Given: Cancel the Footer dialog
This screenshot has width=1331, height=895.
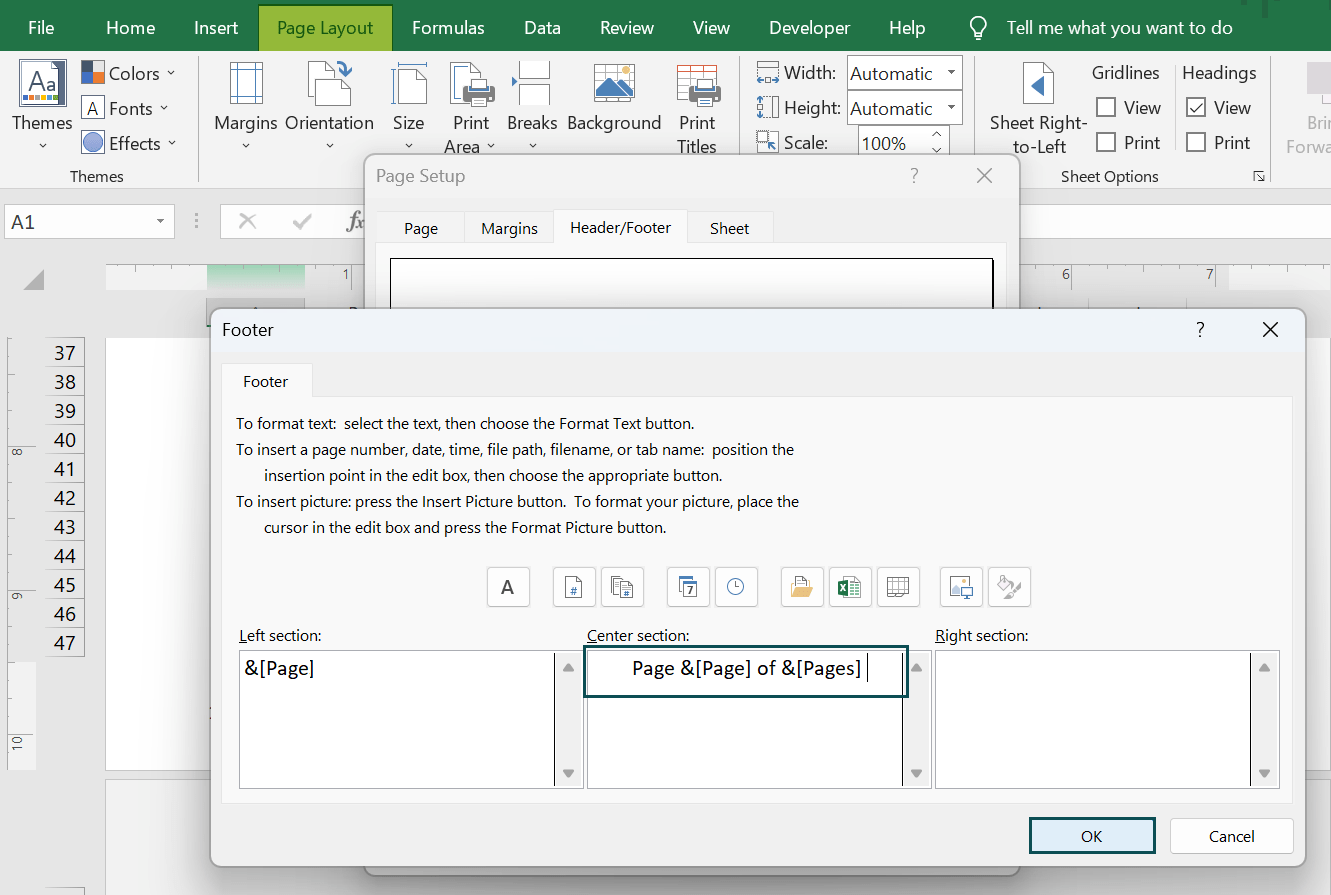Looking at the screenshot, I should (x=1231, y=836).
